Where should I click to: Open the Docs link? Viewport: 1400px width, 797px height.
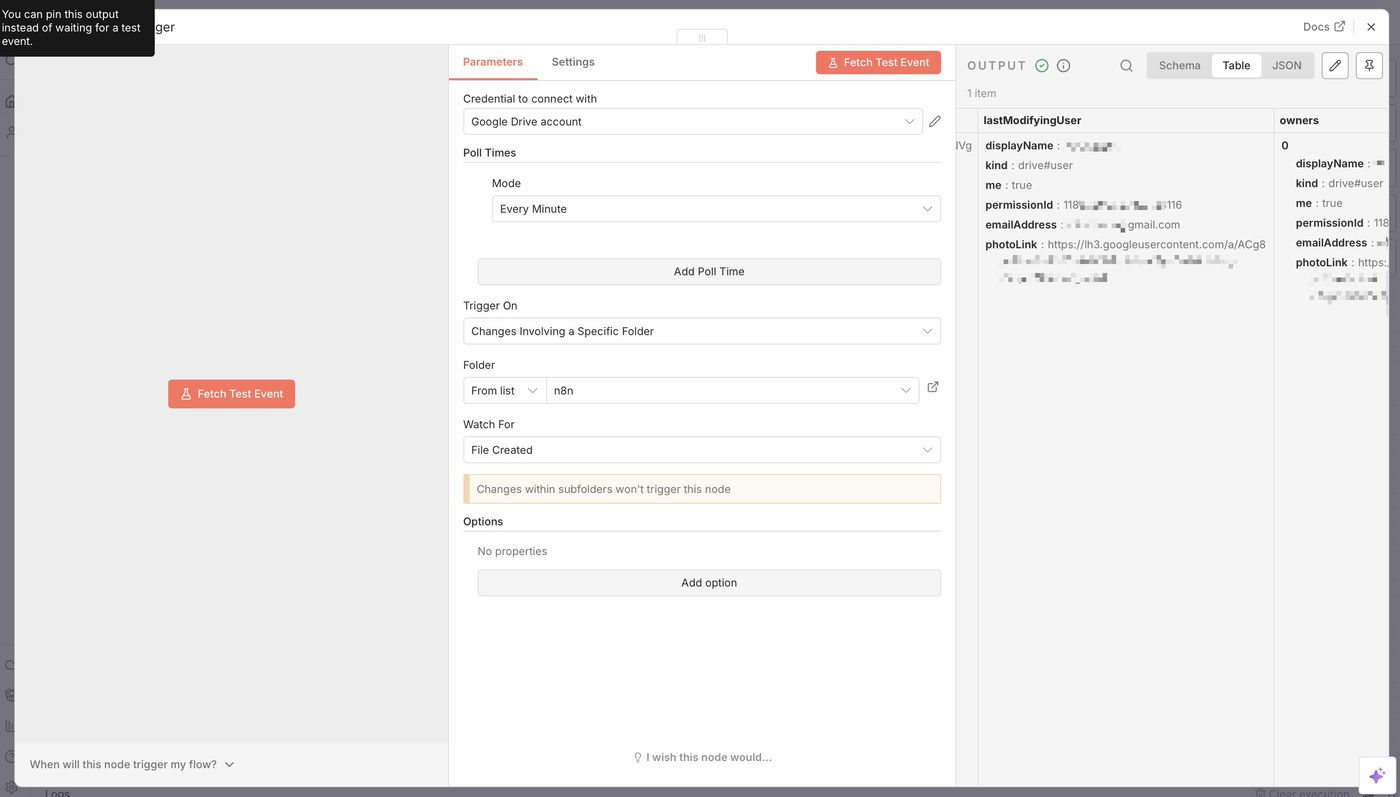tap(1323, 27)
